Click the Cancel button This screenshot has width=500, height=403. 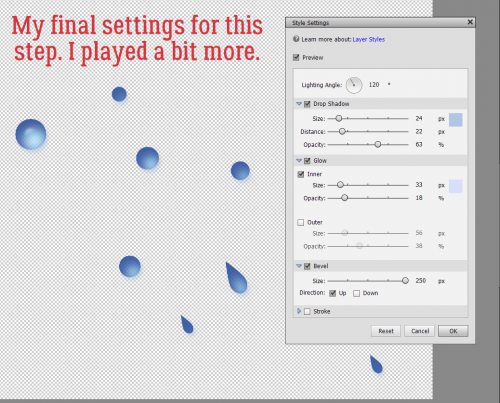420,331
